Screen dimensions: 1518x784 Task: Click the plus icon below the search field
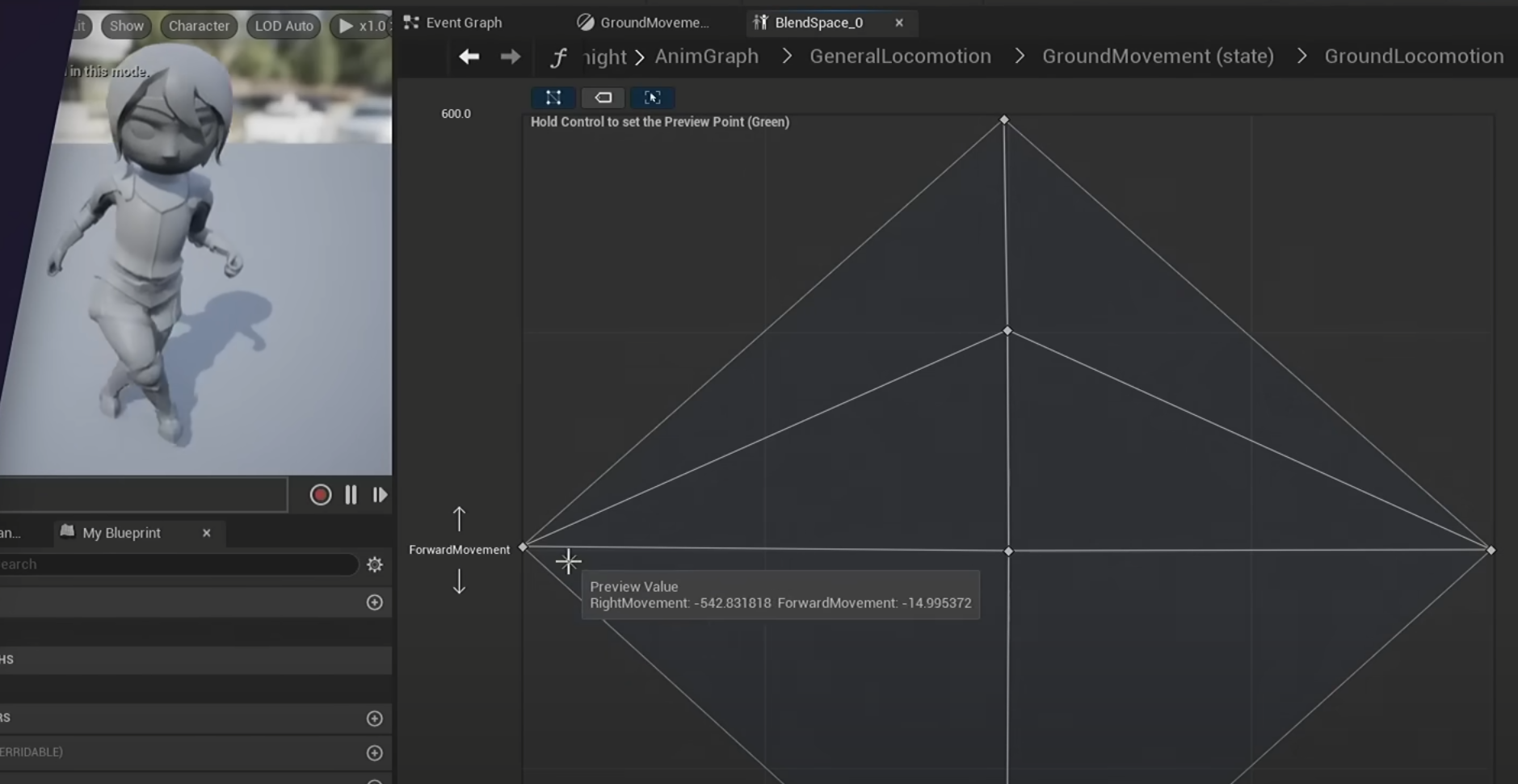[x=374, y=602]
